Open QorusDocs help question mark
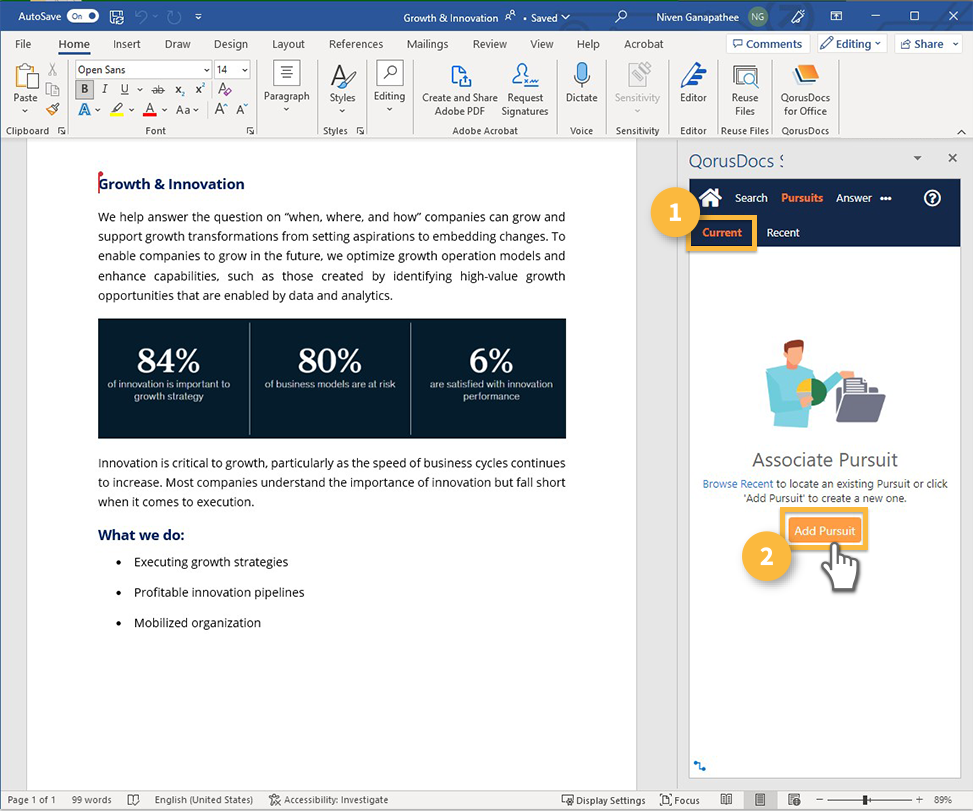Screen dimensions: 973x811 [932, 198]
